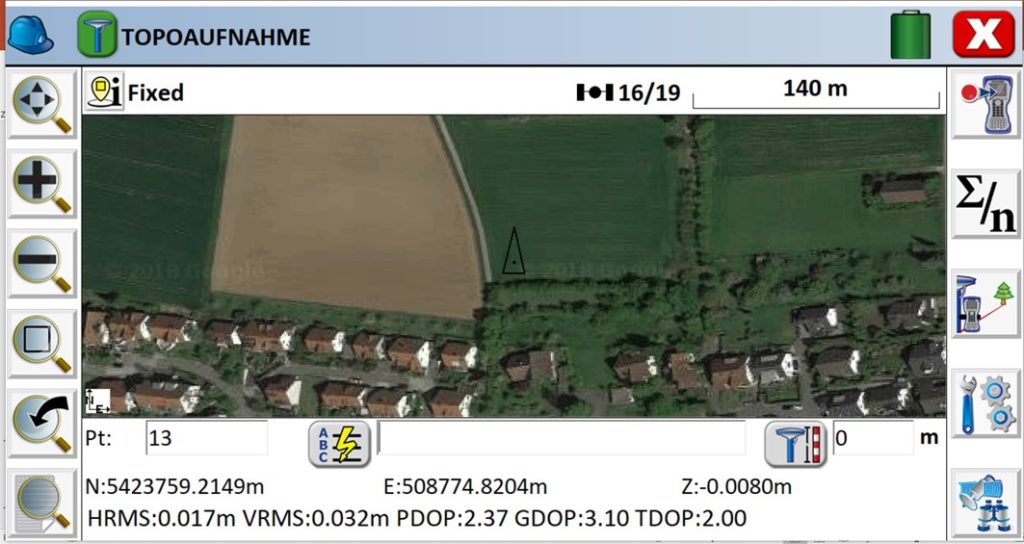Open the offset measurement tree icon
The image size is (1024, 544).
(x=984, y=304)
